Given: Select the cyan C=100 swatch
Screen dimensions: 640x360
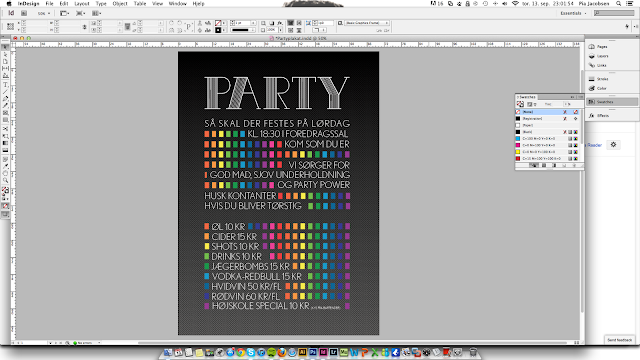Looking at the screenshot, I should tap(548, 138).
